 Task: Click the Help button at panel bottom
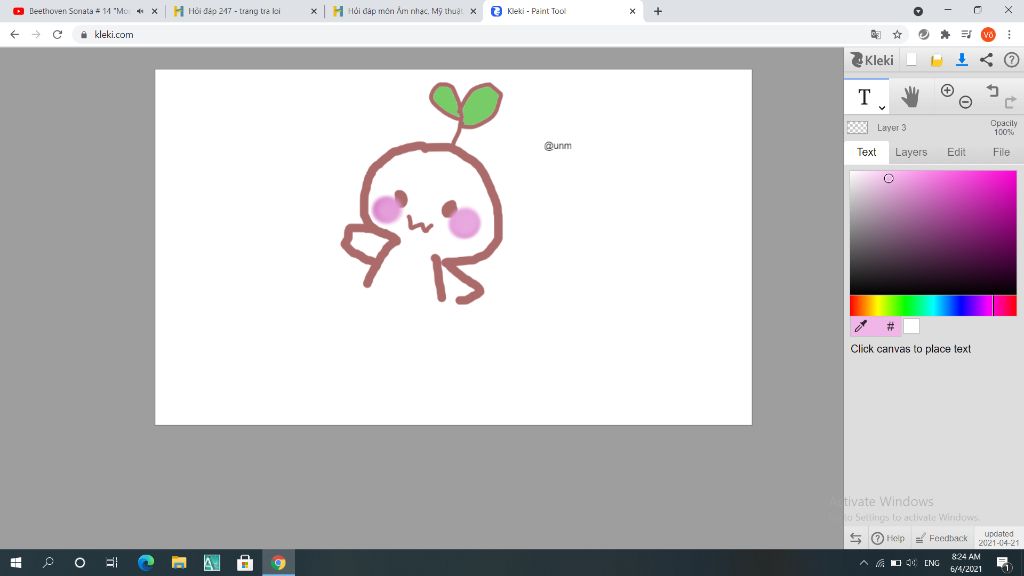click(888, 538)
